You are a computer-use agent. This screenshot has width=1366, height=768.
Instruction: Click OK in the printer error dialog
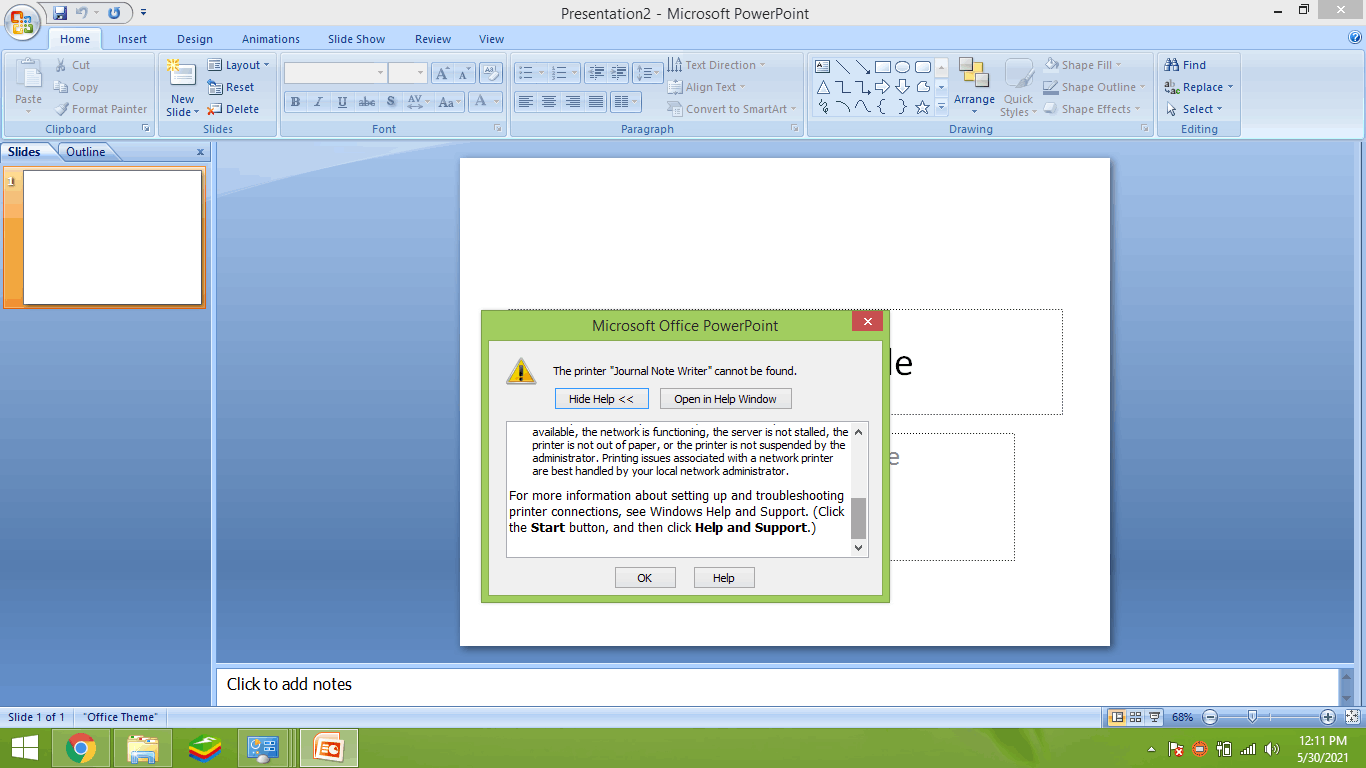point(645,578)
